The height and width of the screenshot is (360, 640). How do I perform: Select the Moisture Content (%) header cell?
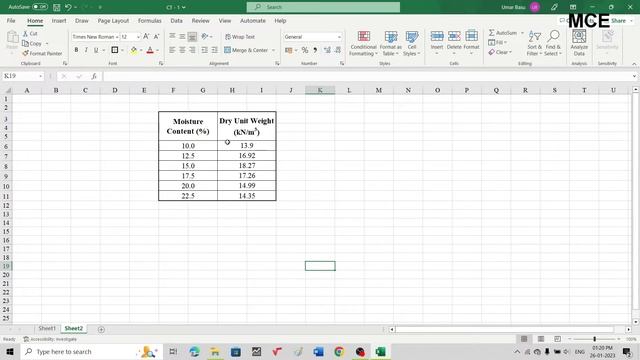click(188, 126)
